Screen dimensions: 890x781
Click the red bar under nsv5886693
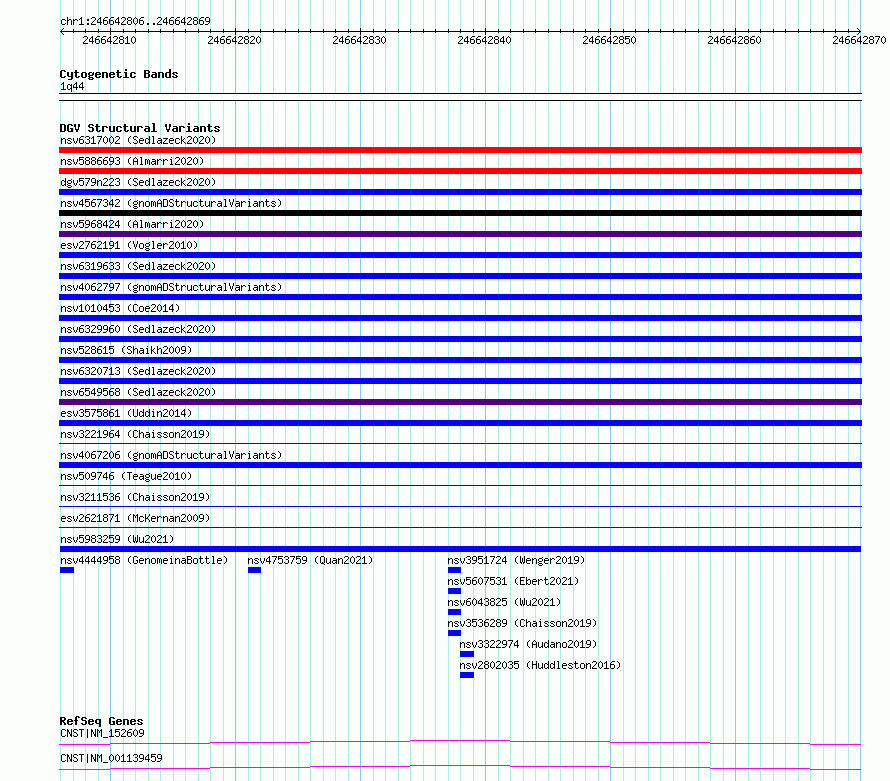460,171
